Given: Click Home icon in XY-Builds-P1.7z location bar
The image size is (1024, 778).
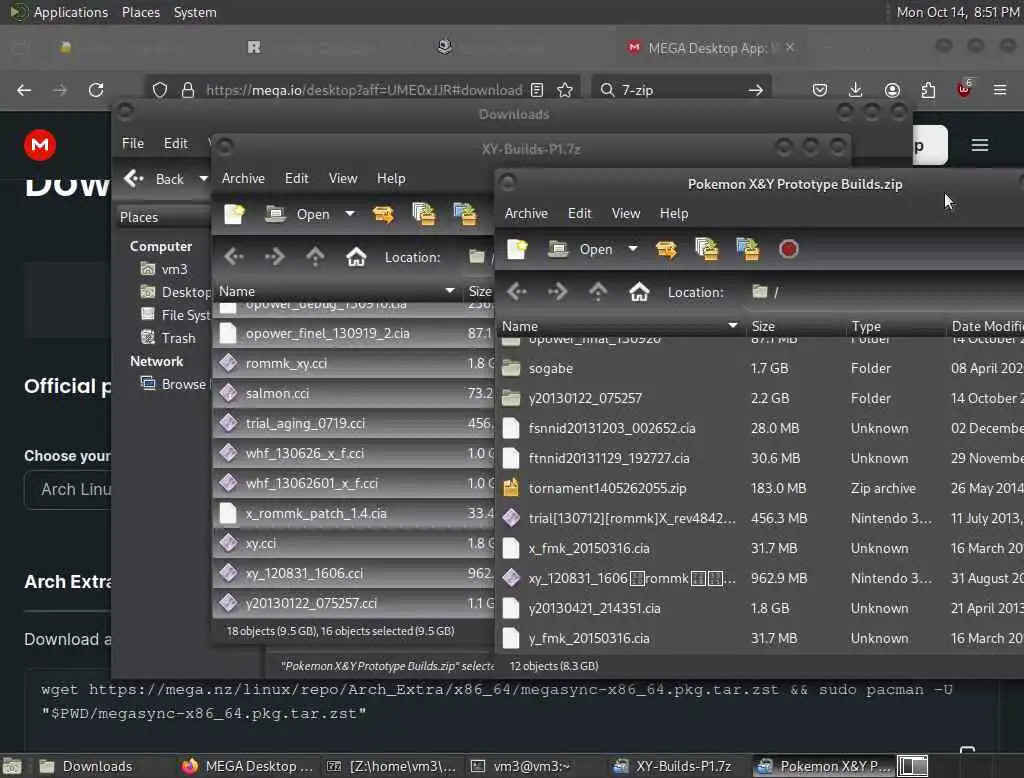Looking at the screenshot, I should tap(356, 257).
